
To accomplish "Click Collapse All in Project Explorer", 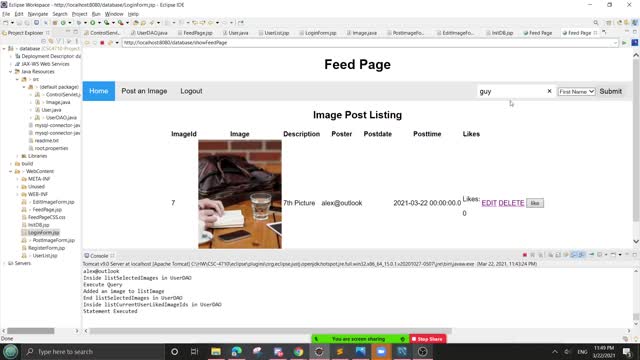I will point(43,41).
